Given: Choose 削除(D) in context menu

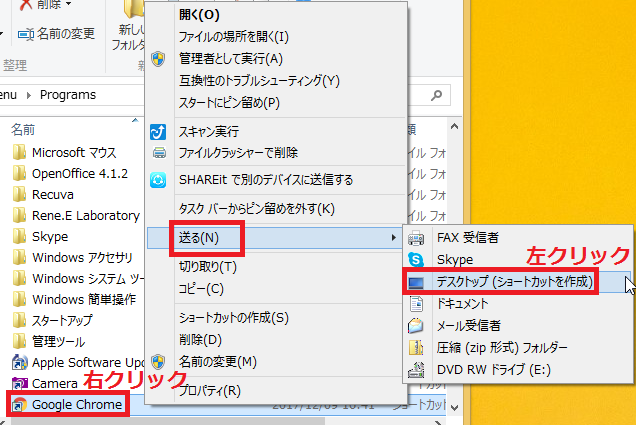Looking at the screenshot, I should (276, 339).
